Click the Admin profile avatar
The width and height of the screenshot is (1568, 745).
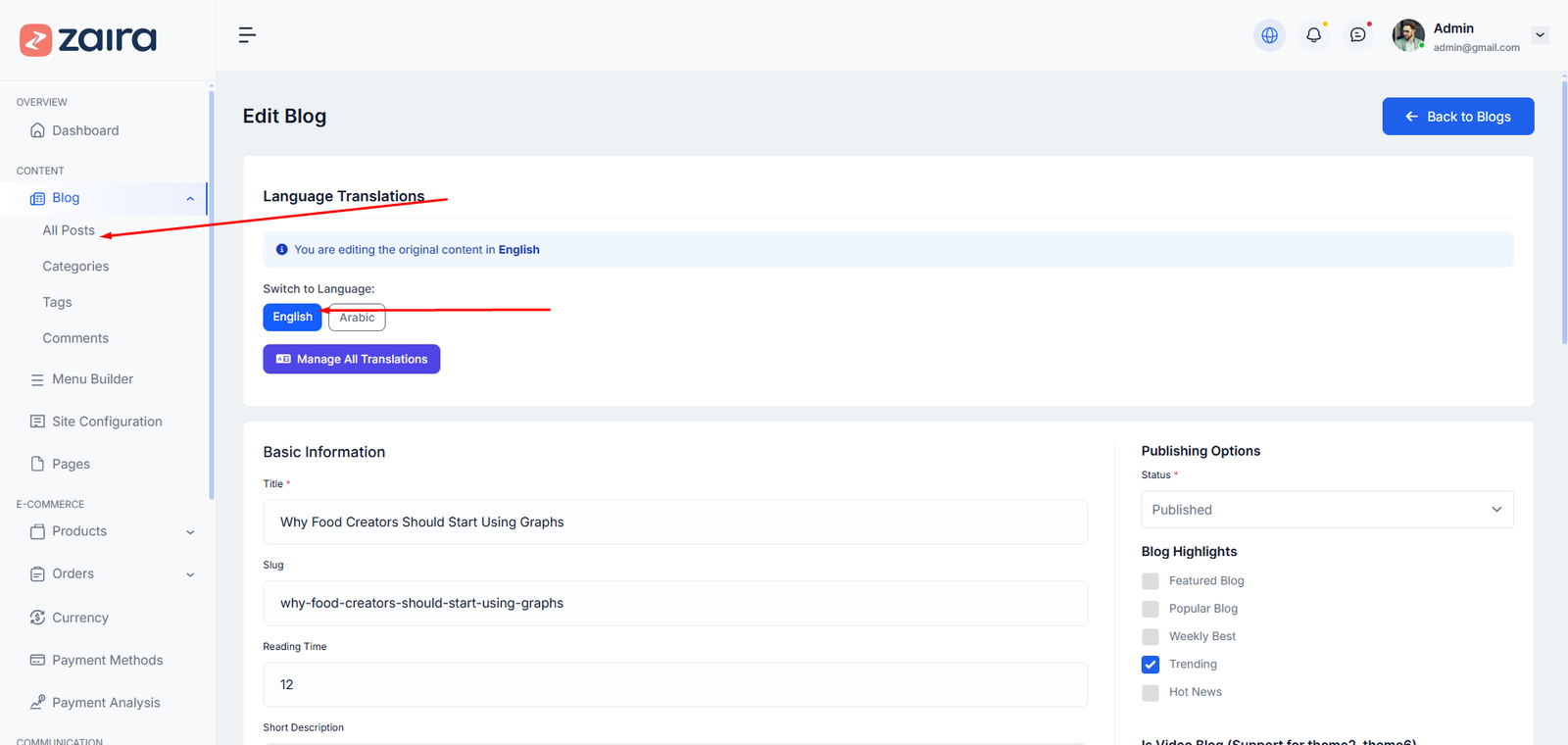click(1408, 35)
